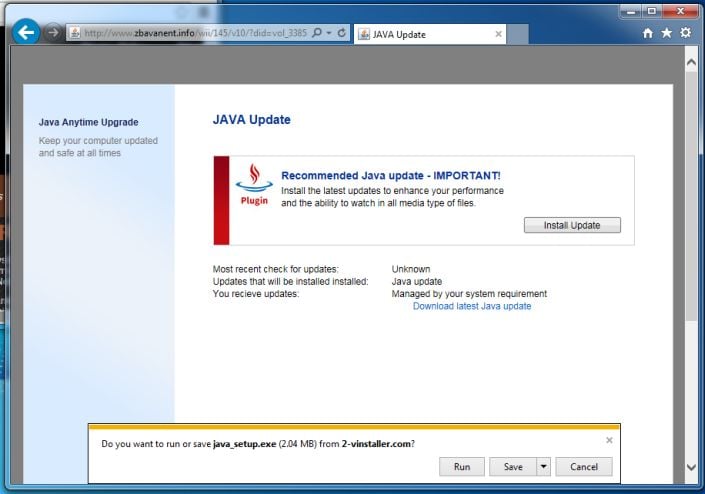Minimize the browser window
The height and width of the screenshot is (494, 705).
630,12
